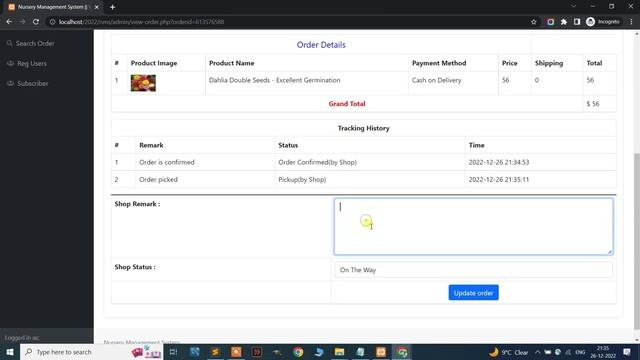Click the page vertical scrollbar
Image resolution: width=640 pixels, height=360 pixels.
[636, 241]
